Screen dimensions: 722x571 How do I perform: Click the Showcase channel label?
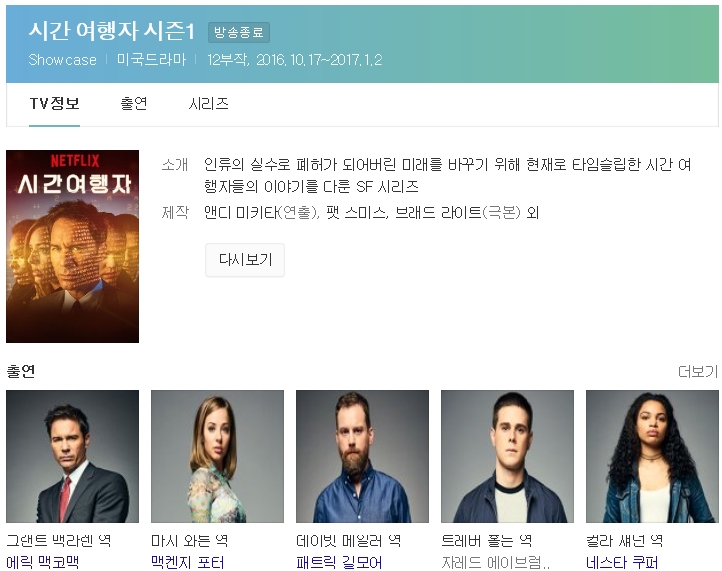tap(63, 60)
